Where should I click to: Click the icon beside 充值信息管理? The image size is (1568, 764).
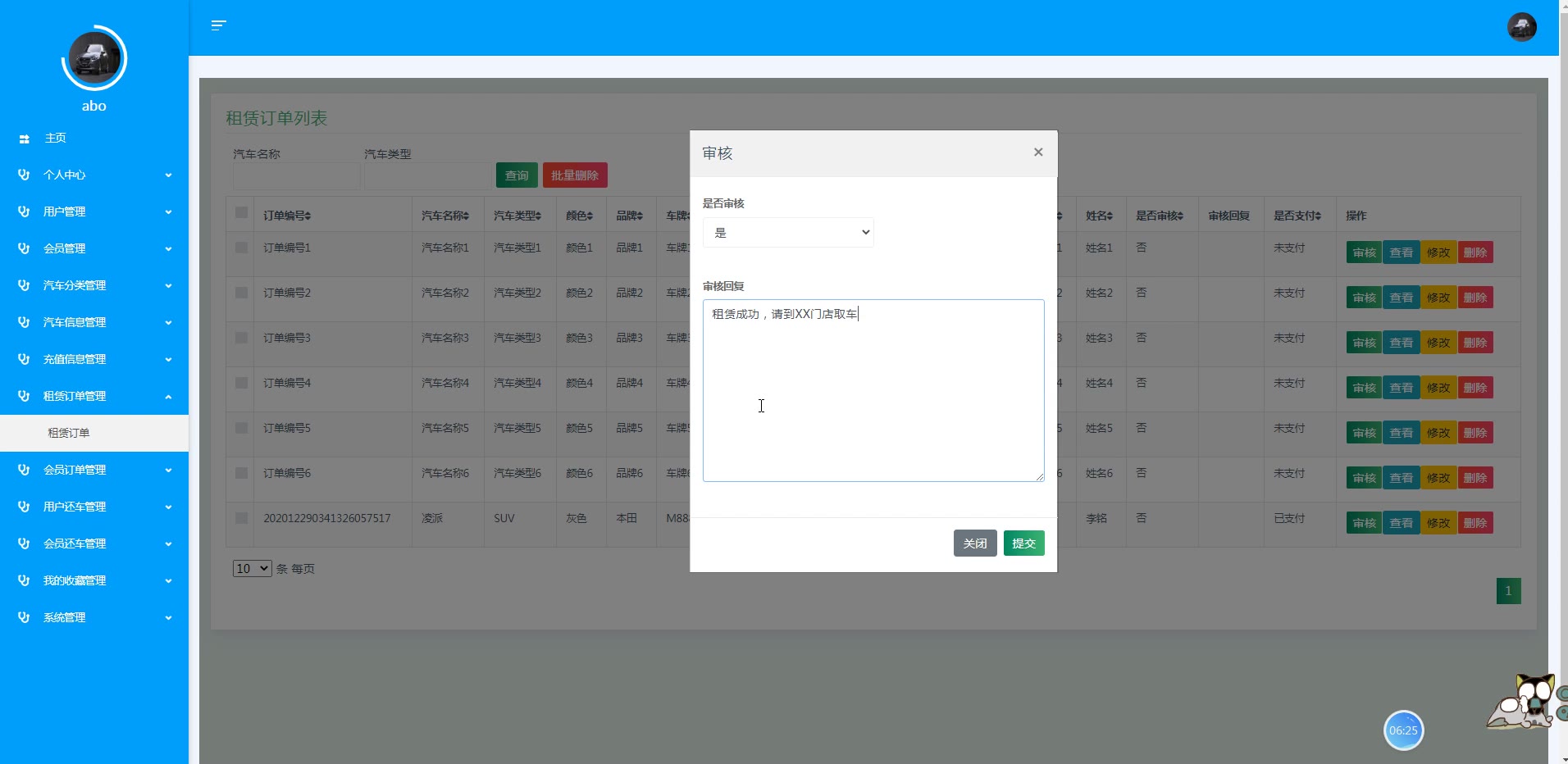click(x=24, y=359)
